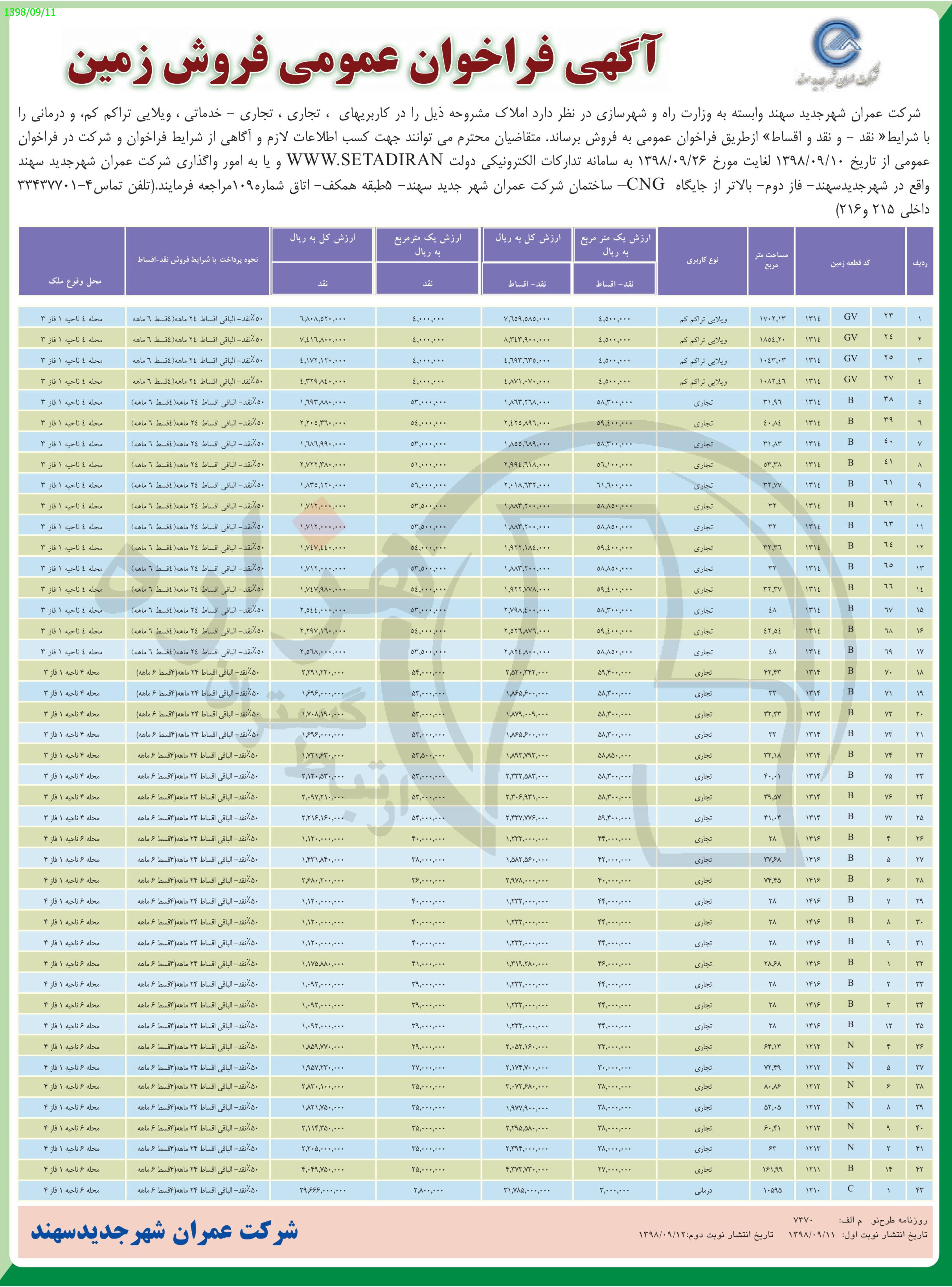This screenshot has height=1287, width=952.
Task: Click the 'نوع کاربری' column header
Action: tap(702, 261)
